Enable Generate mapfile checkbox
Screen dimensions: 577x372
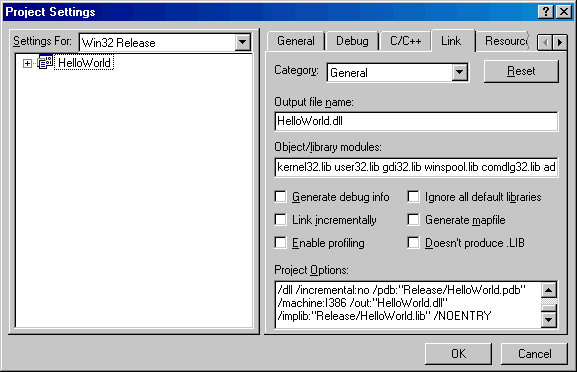pyautogui.click(x=413, y=220)
